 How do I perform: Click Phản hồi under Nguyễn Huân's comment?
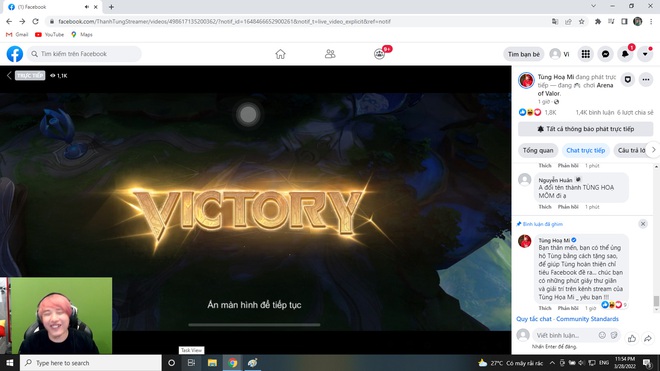click(568, 207)
